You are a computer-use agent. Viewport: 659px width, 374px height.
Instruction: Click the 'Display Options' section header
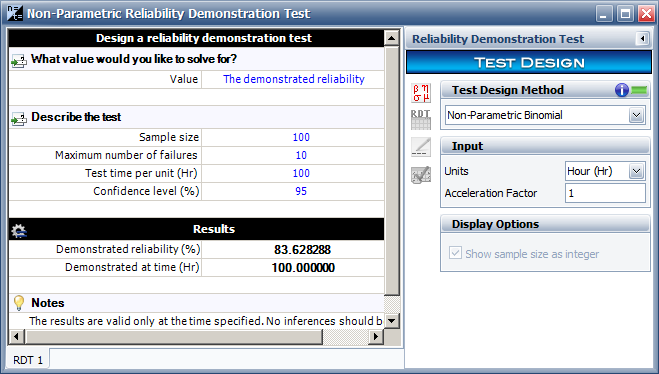pyautogui.click(x=545, y=224)
